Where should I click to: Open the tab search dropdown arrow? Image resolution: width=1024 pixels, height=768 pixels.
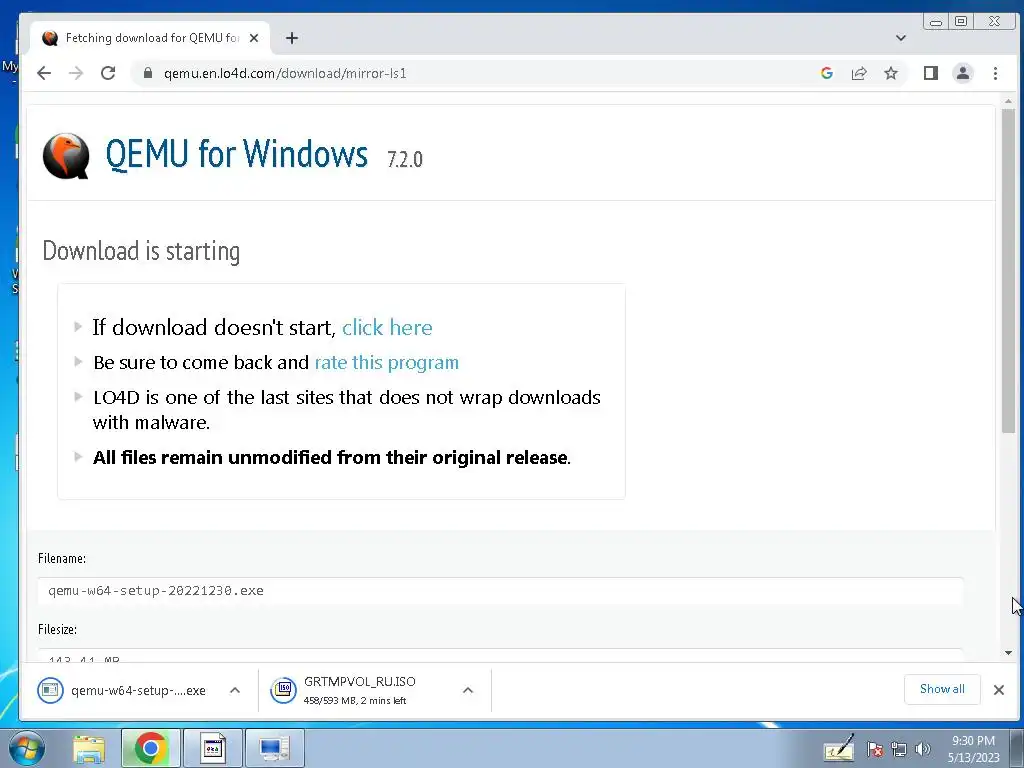901,38
